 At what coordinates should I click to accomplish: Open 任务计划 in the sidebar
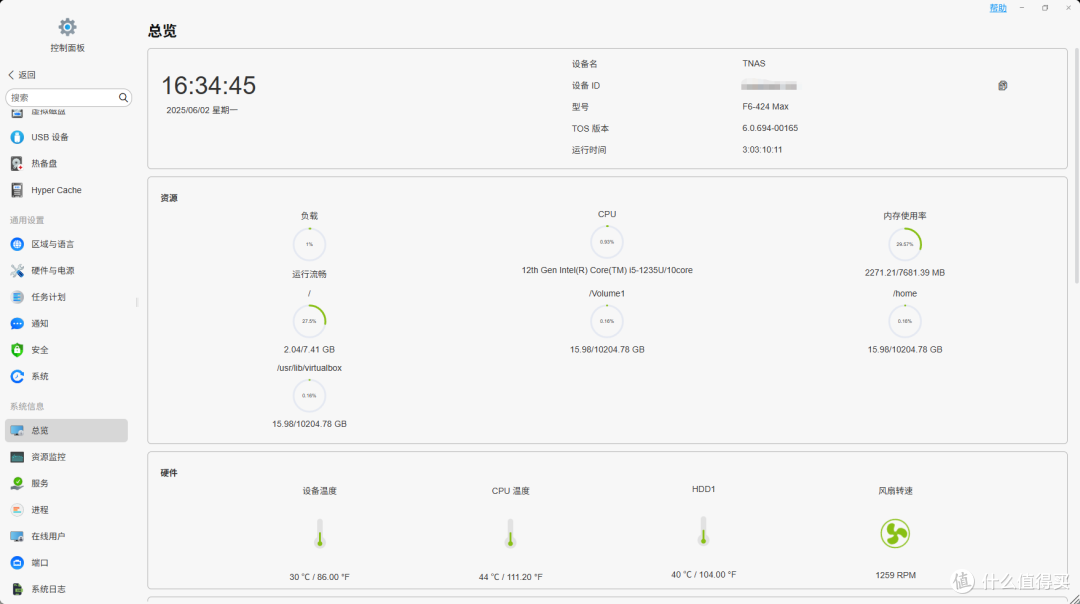point(66,298)
